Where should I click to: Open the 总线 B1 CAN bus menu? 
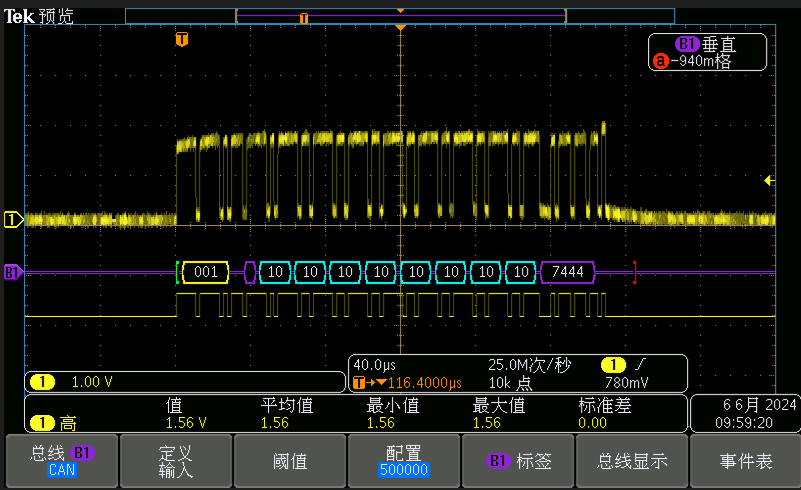pos(62,461)
